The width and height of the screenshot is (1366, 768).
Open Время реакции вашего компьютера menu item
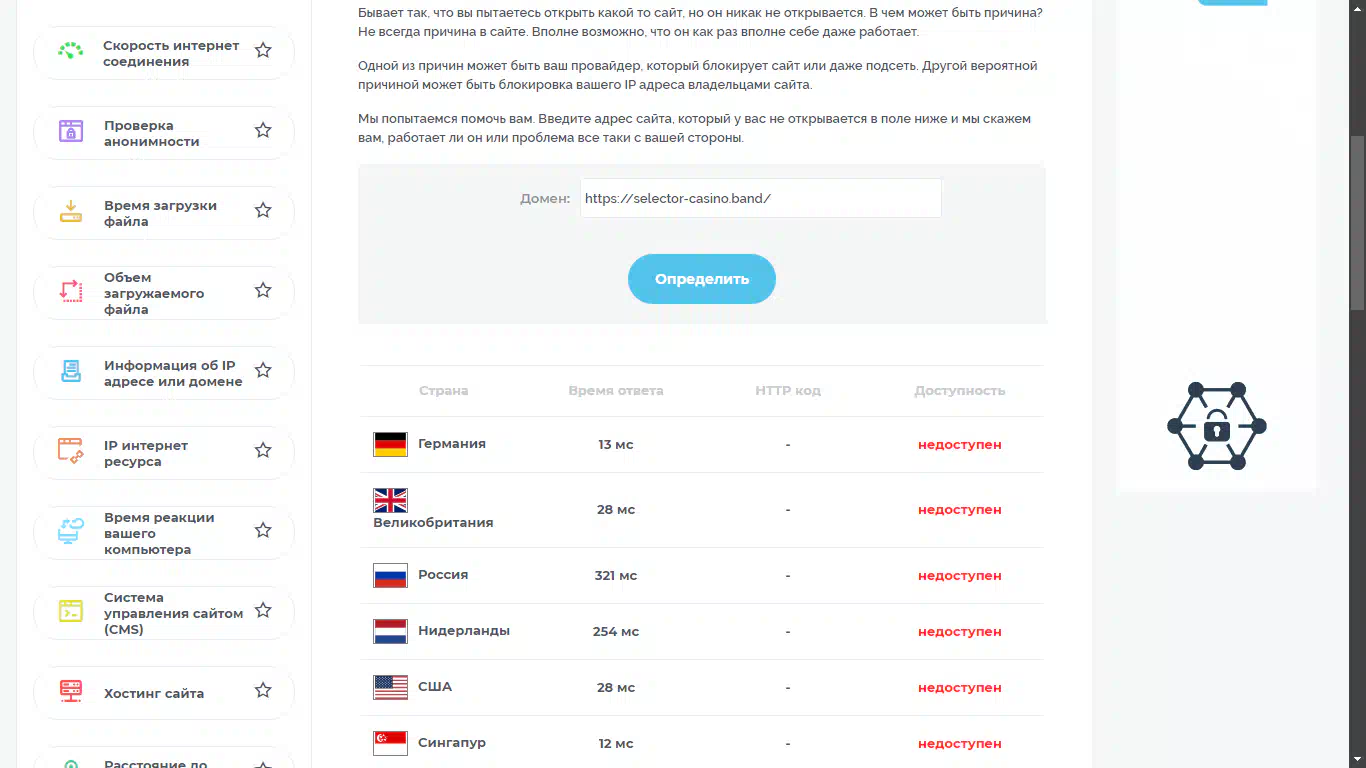(164, 533)
